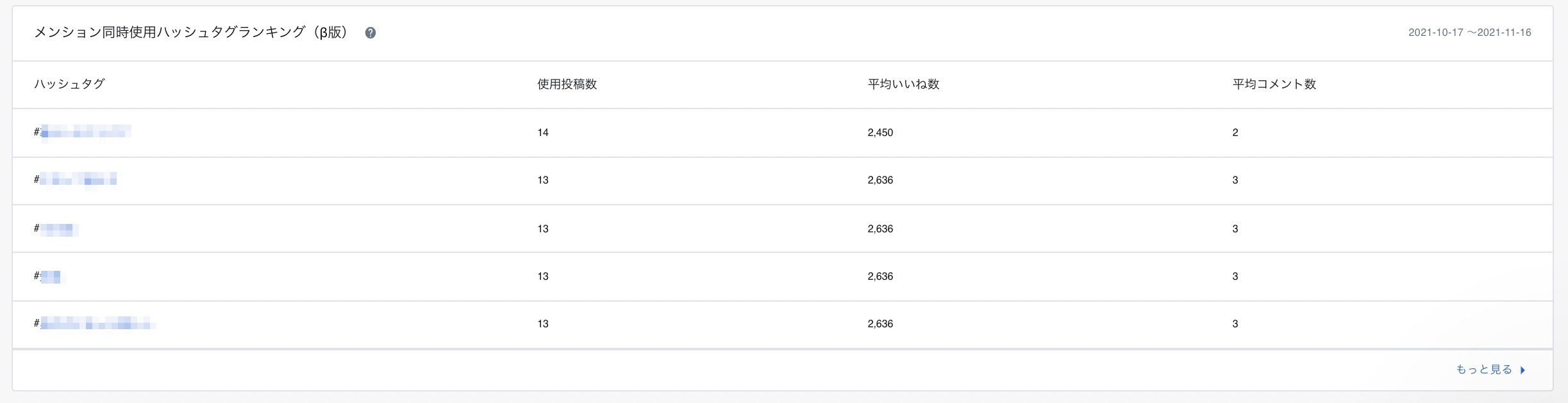Click 13 post count in the last row
This screenshot has height=403, width=1568.
coord(543,323)
